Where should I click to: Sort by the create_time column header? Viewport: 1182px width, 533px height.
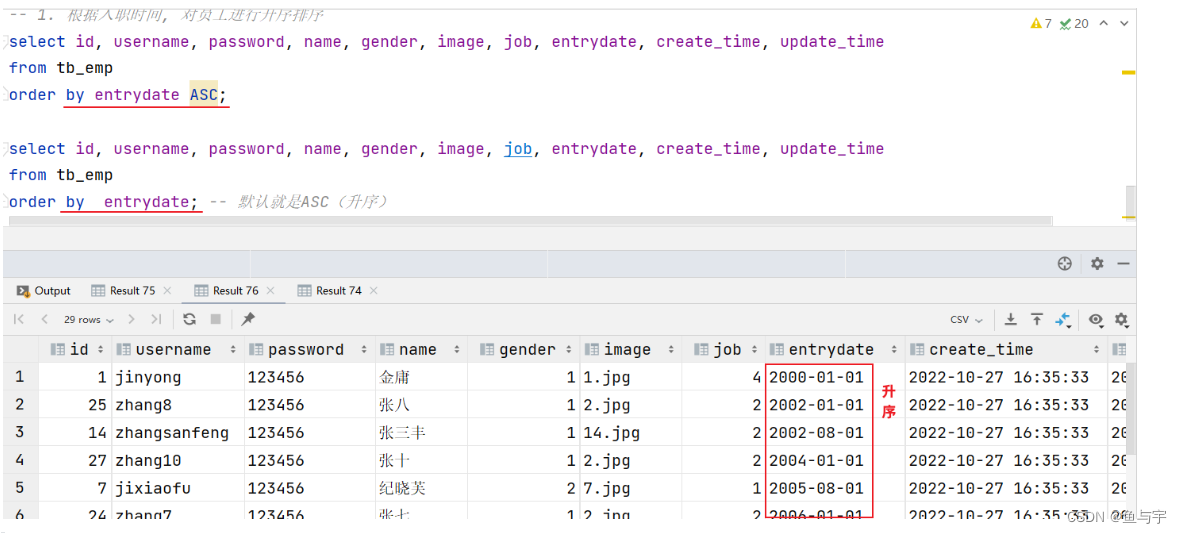click(1006, 350)
